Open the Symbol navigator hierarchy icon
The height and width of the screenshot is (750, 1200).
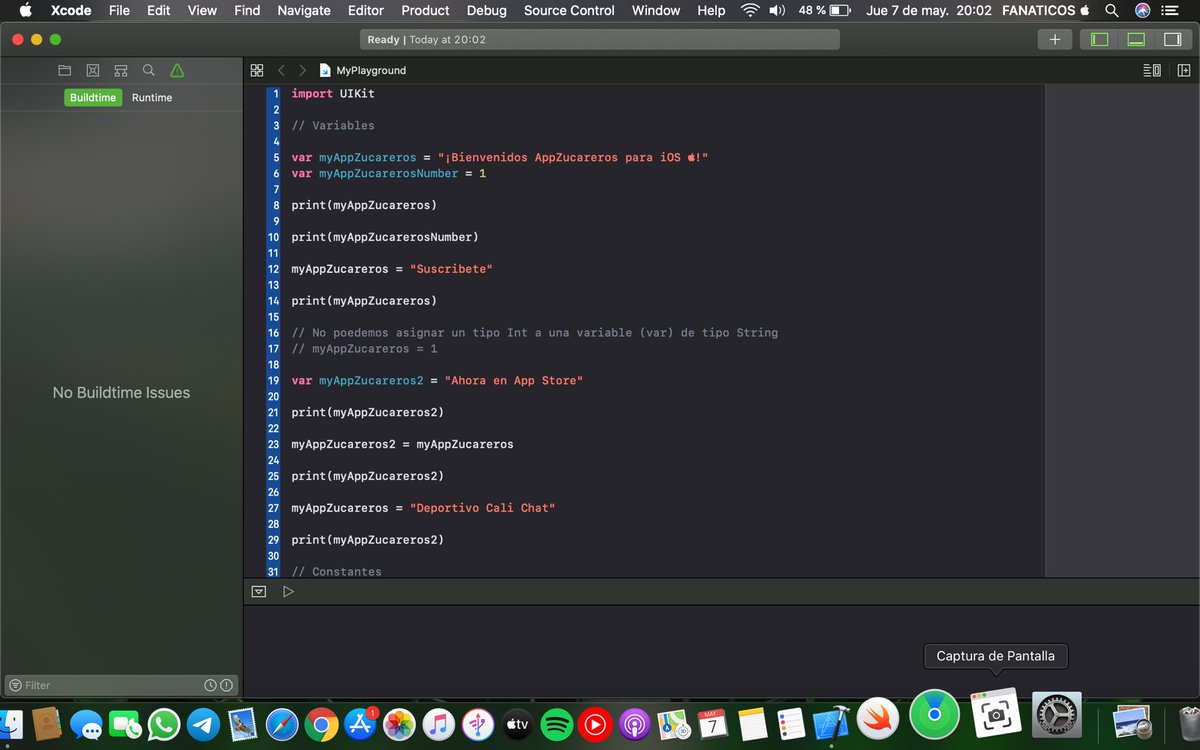click(121, 70)
